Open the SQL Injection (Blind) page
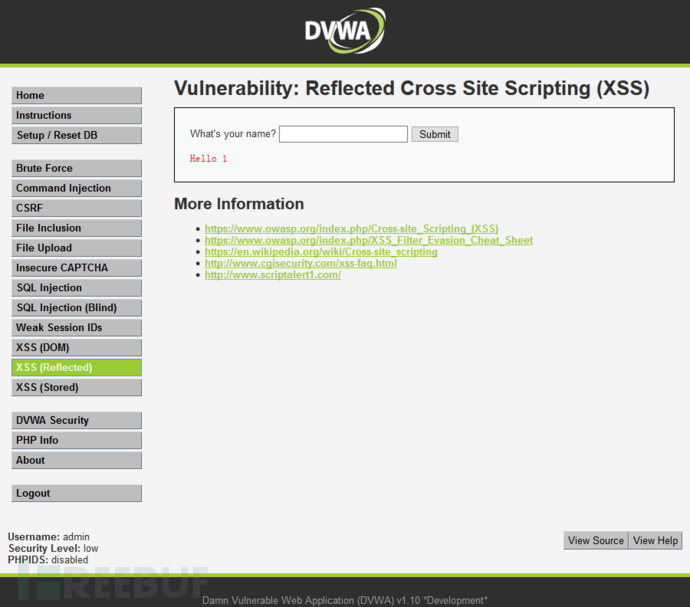This screenshot has height=607, width=690. pyautogui.click(x=77, y=308)
